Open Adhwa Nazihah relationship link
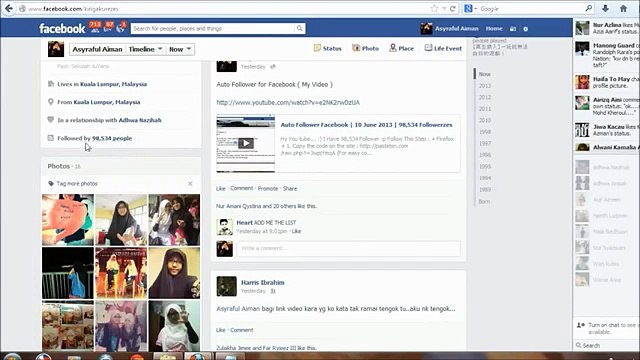The width and height of the screenshot is (640, 360). (x=140, y=120)
